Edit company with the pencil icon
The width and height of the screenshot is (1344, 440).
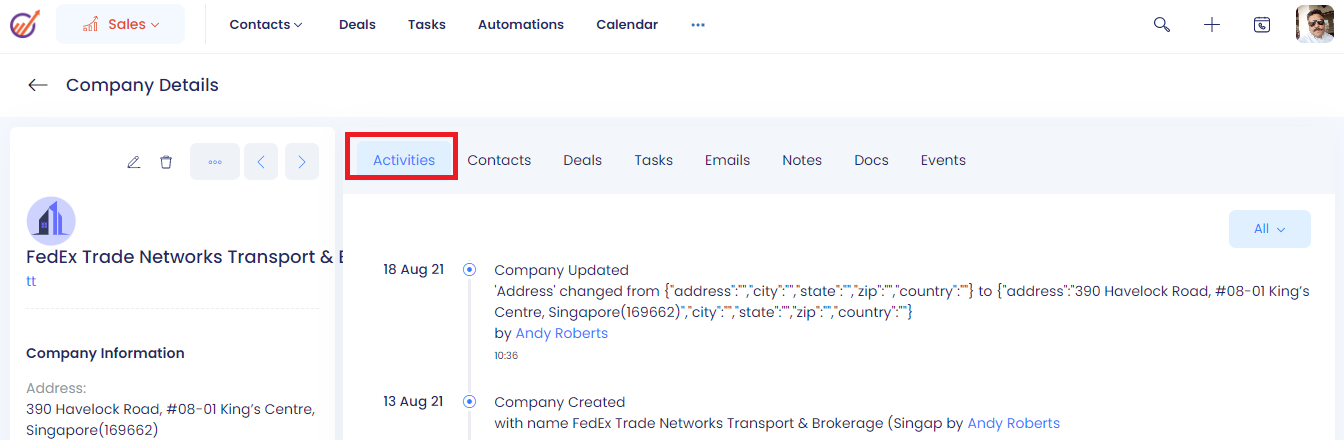click(134, 162)
